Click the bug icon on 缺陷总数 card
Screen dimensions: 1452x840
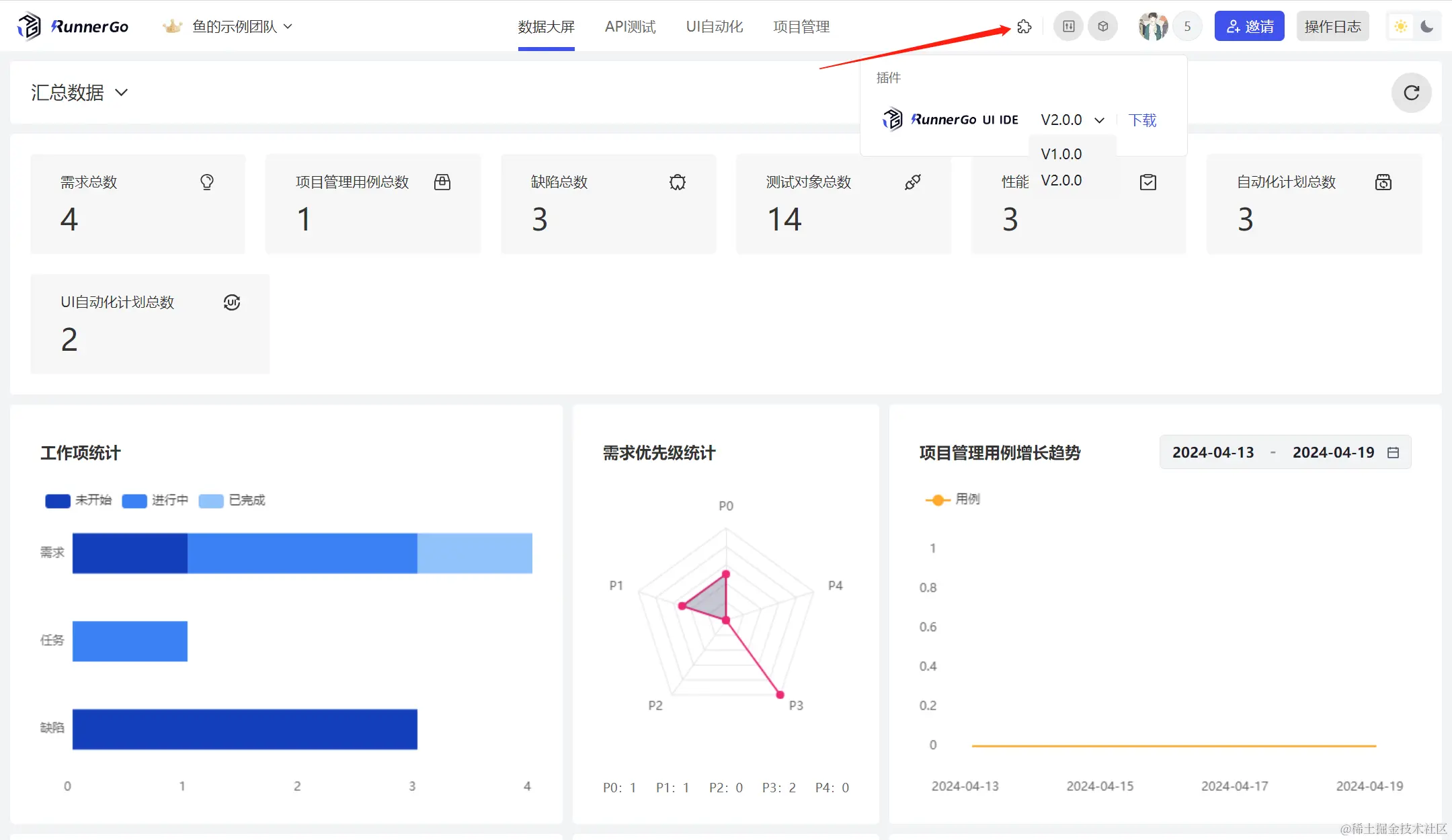tap(678, 182)
